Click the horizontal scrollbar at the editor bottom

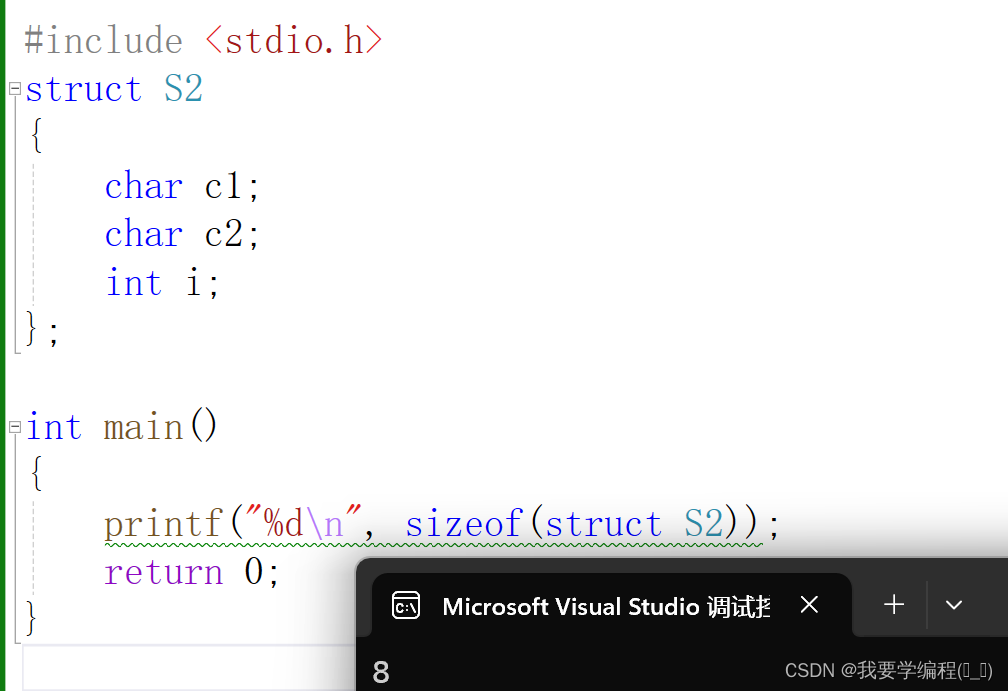tap(180, 668)
